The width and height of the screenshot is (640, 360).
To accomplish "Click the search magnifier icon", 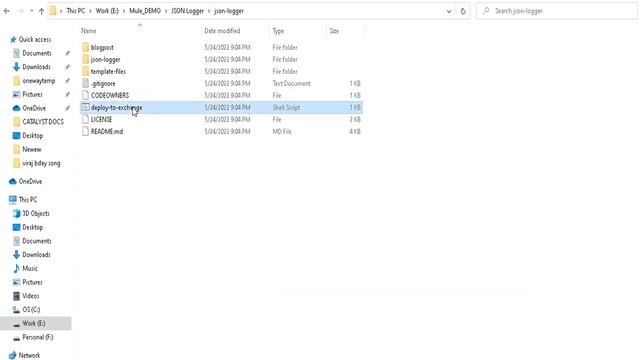I will click(486, 11).
